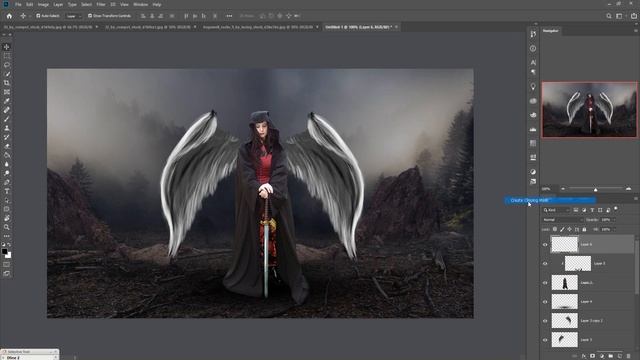Select the Pen tool
This screenshot has width=640, height=360.
(x=7, y=182)
